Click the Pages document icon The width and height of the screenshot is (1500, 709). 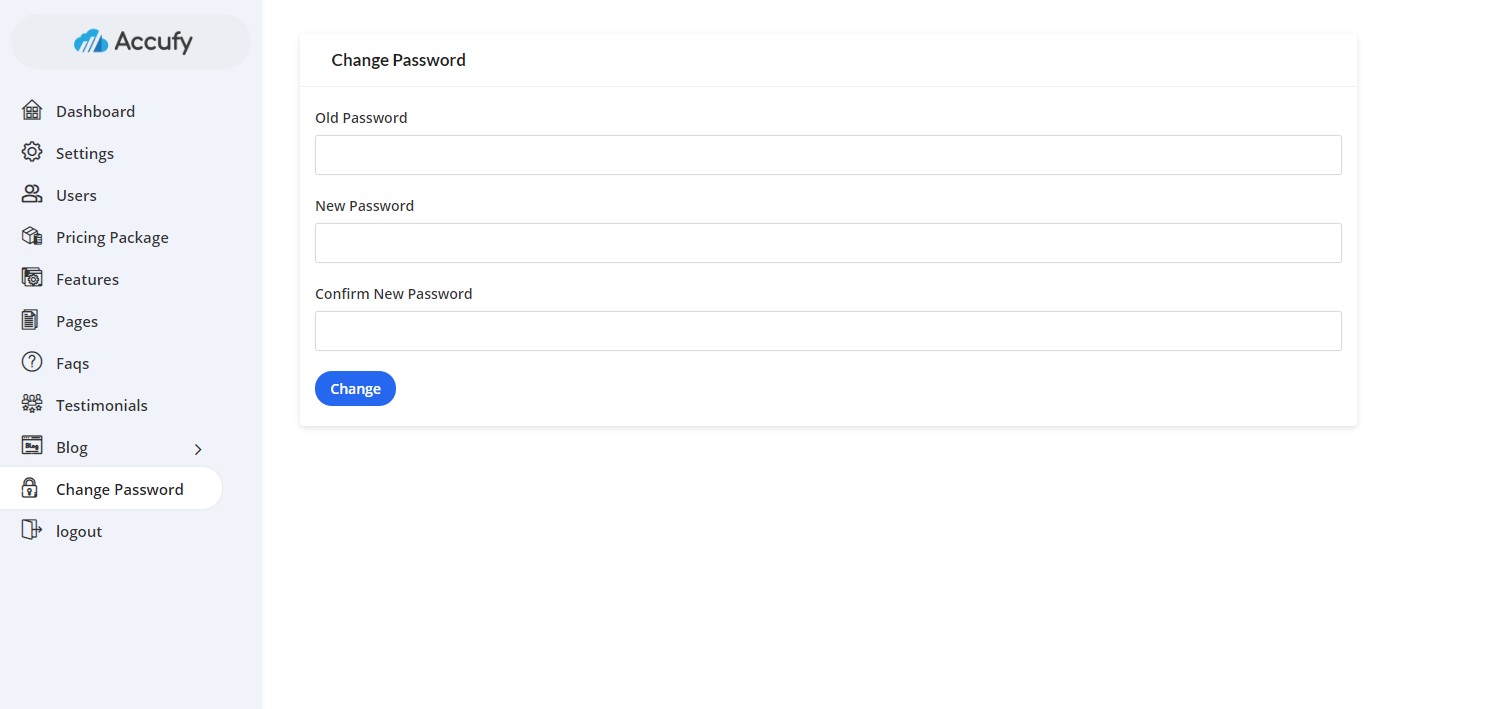pos(31,320)
